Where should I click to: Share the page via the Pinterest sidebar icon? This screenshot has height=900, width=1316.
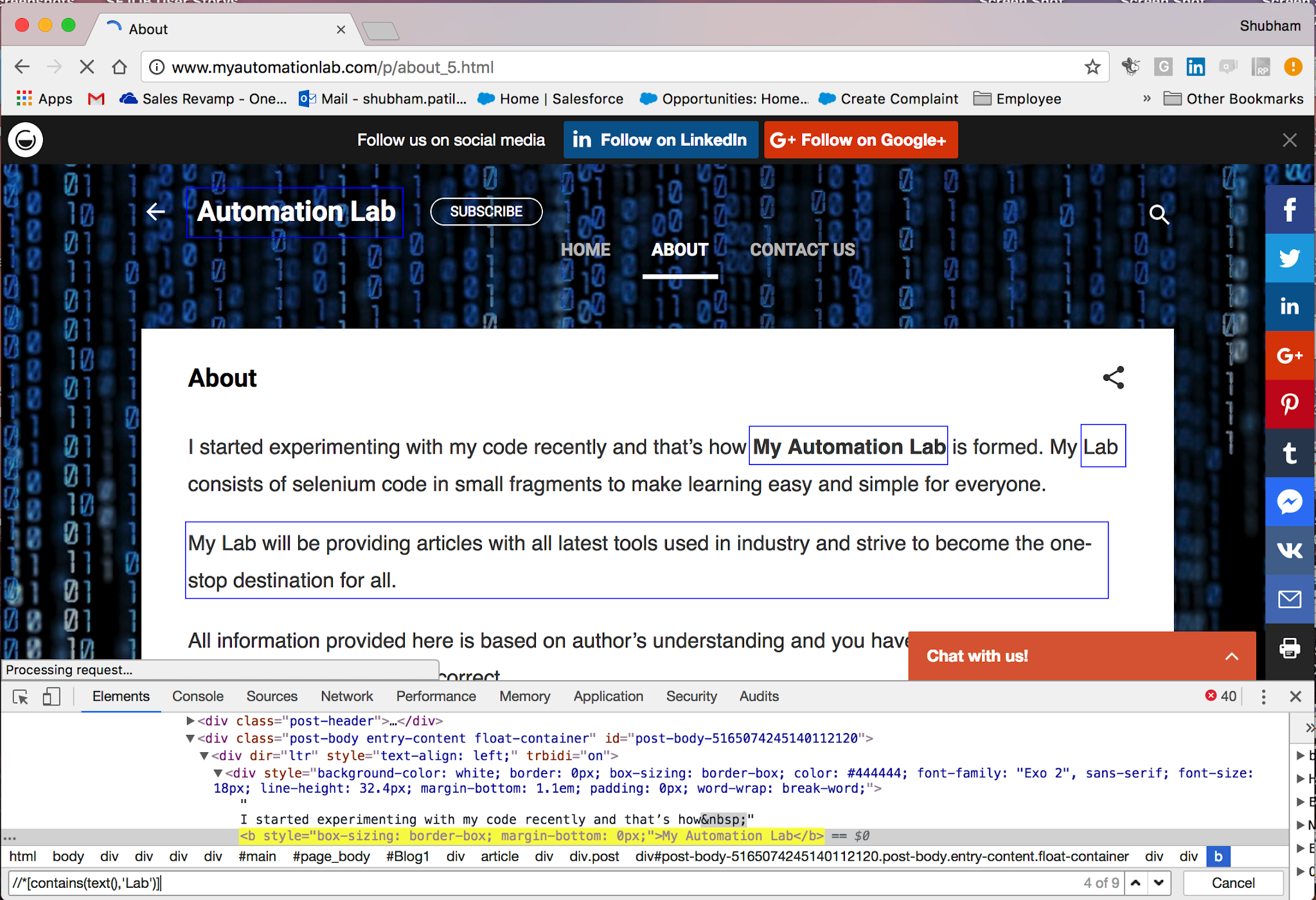[1290, 405]
